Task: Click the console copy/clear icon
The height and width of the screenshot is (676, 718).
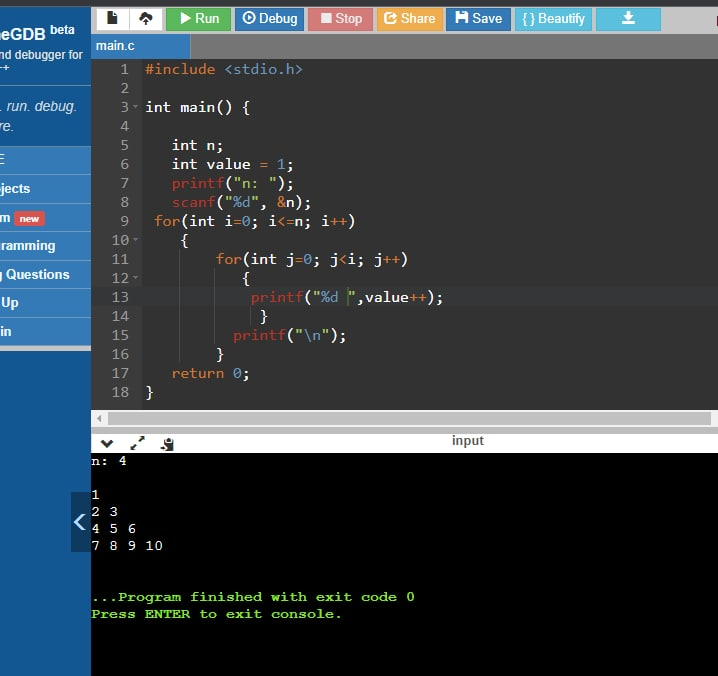Action: point(167,444)
